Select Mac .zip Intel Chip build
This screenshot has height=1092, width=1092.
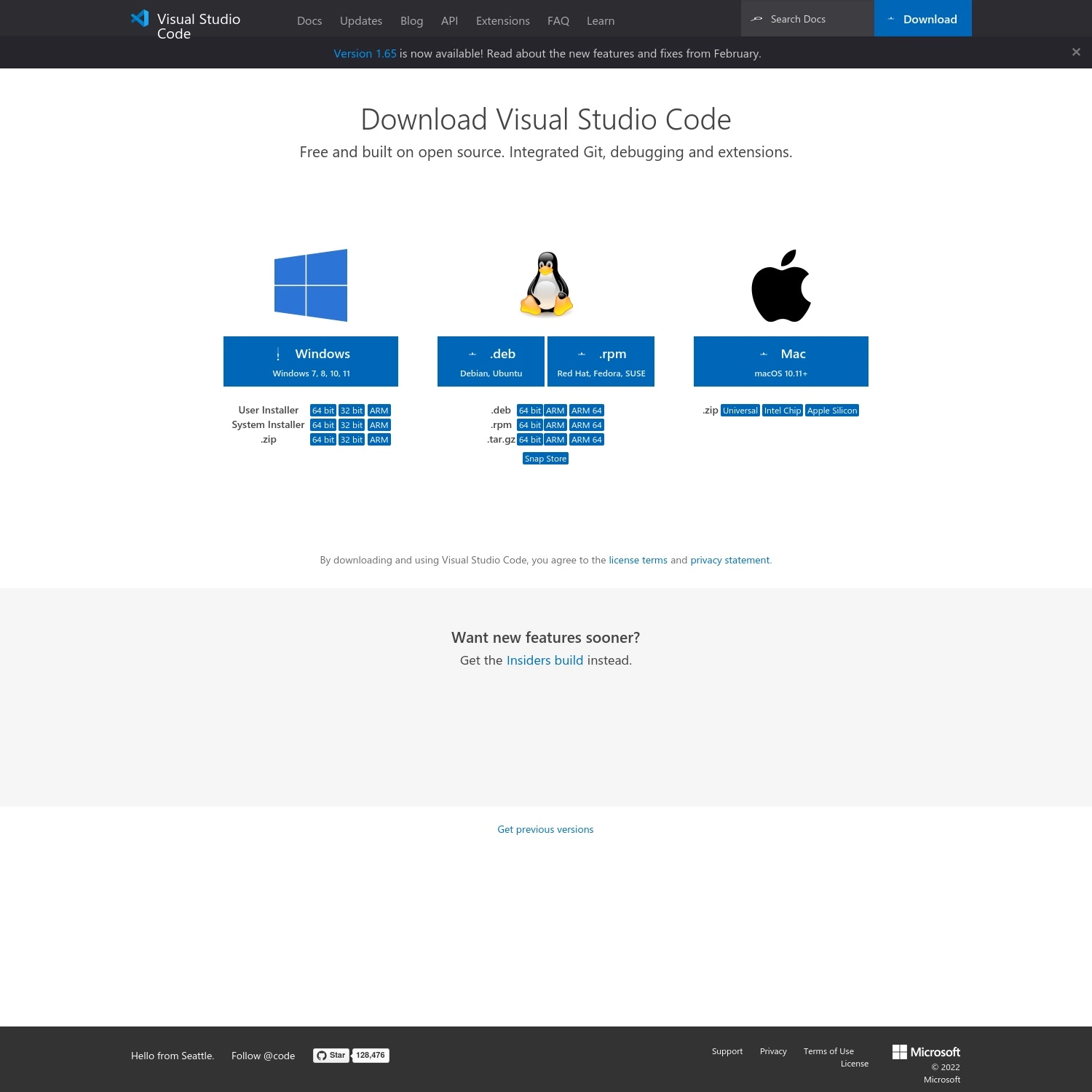[783, 411]
